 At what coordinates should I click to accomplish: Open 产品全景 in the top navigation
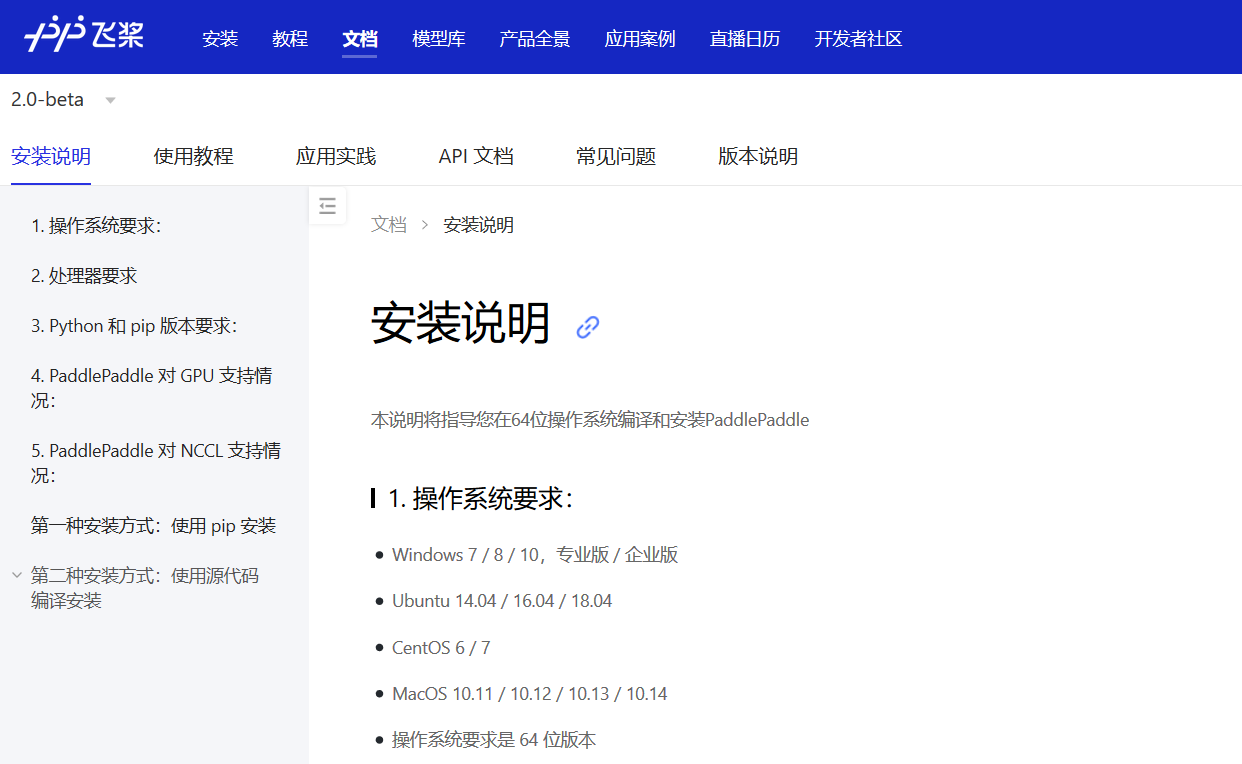[x=535, y=39]
